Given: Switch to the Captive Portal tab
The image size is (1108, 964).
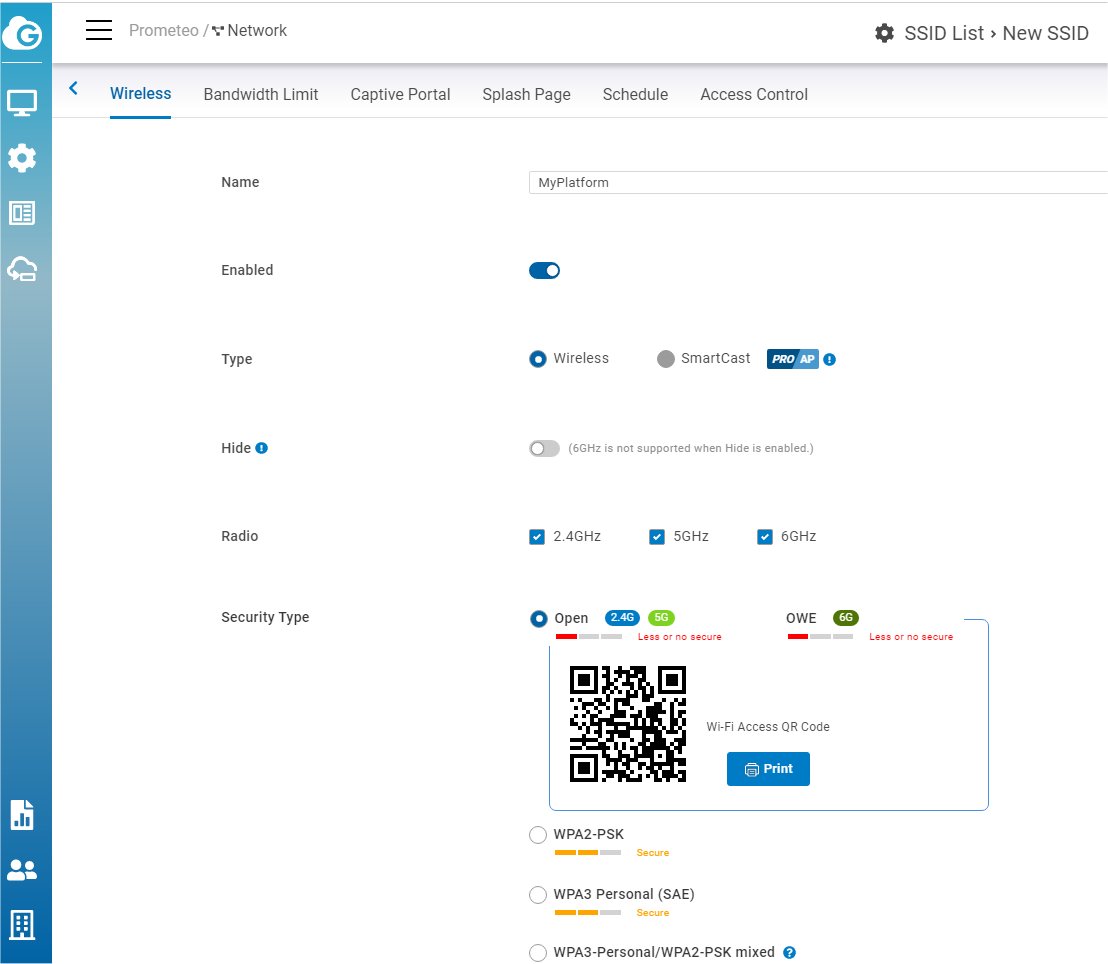Looking at the screenshot, I should pos(400,95).
